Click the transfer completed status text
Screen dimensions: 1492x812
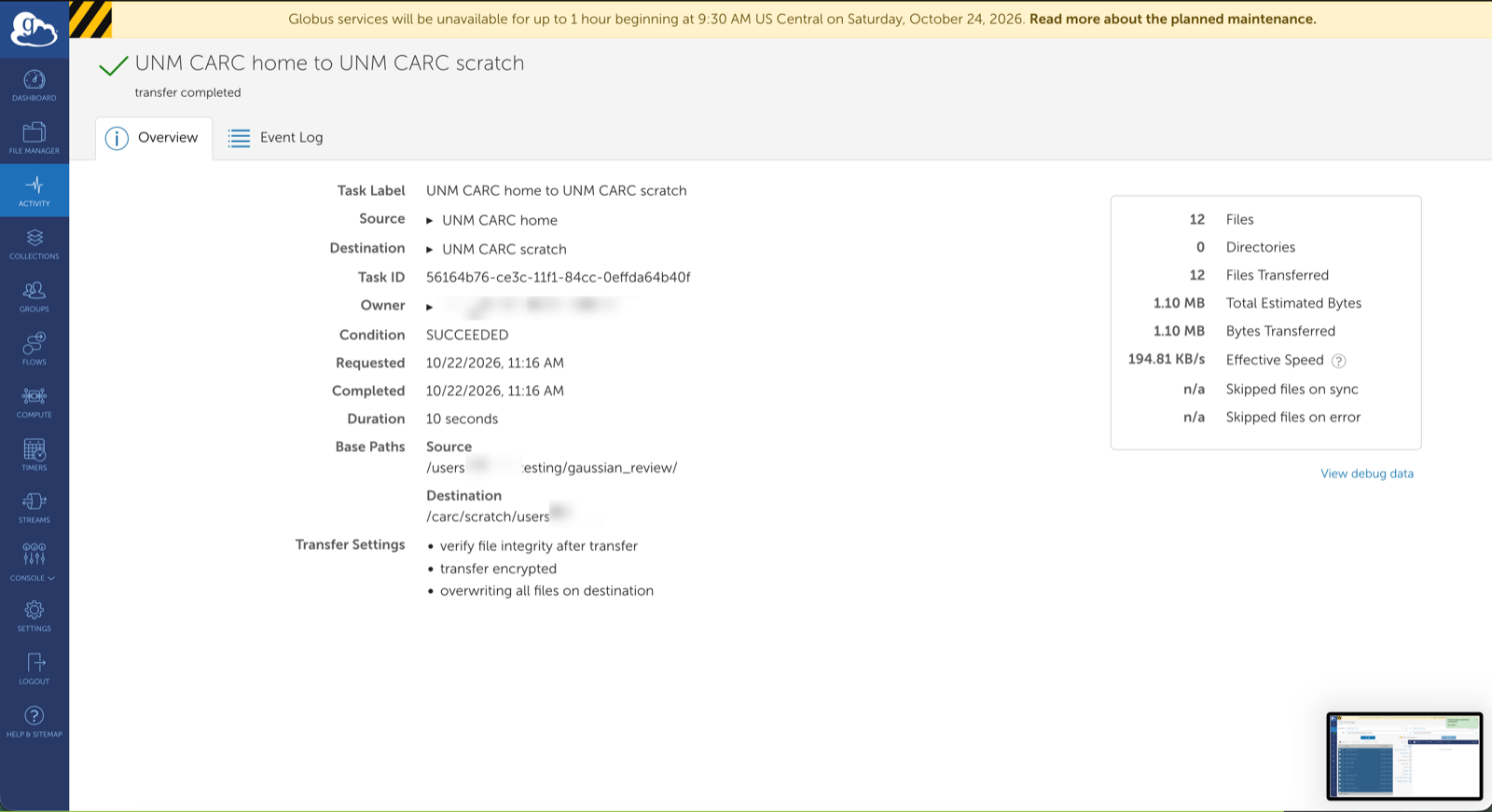point(188,92)
